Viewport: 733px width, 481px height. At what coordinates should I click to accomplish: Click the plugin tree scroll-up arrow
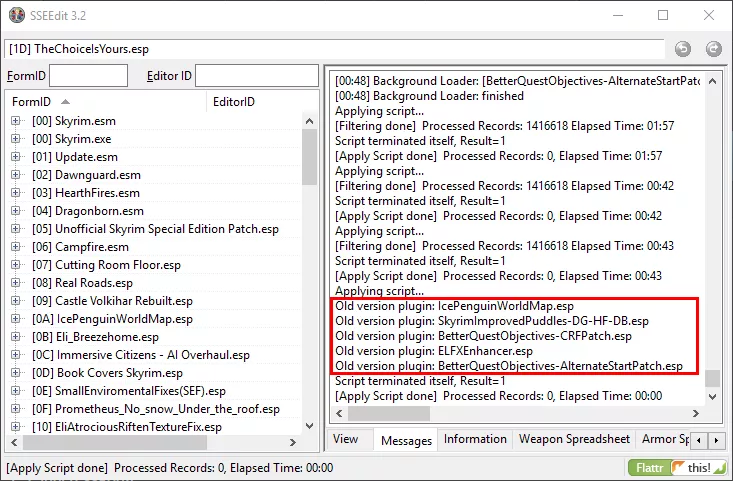(x=309, y=122)
